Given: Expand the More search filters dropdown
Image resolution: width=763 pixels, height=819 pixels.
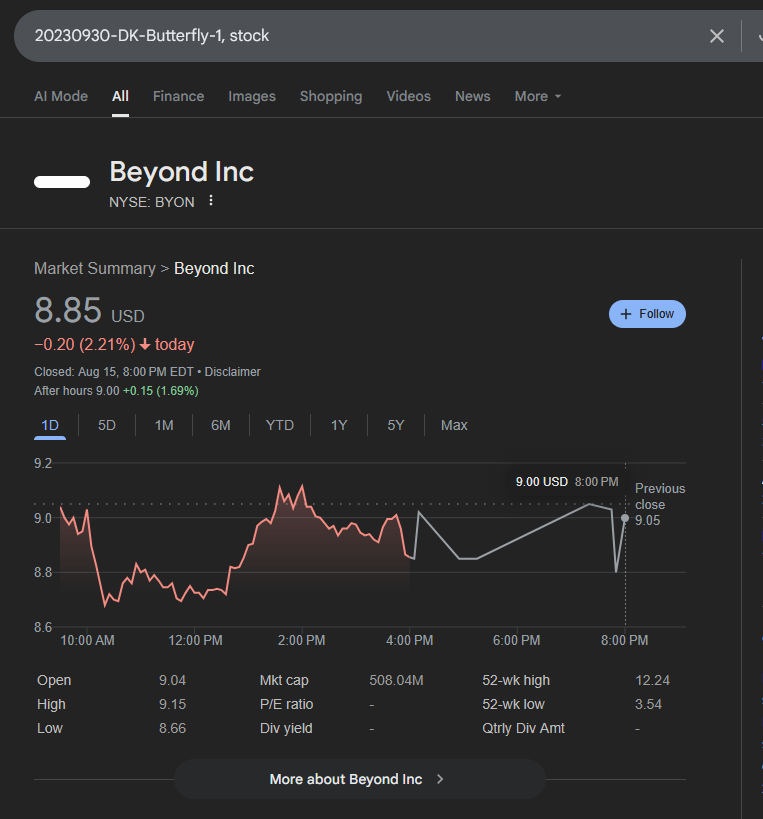Looking at the screenshot, I should pyautogui.click(x=538, y=96).
